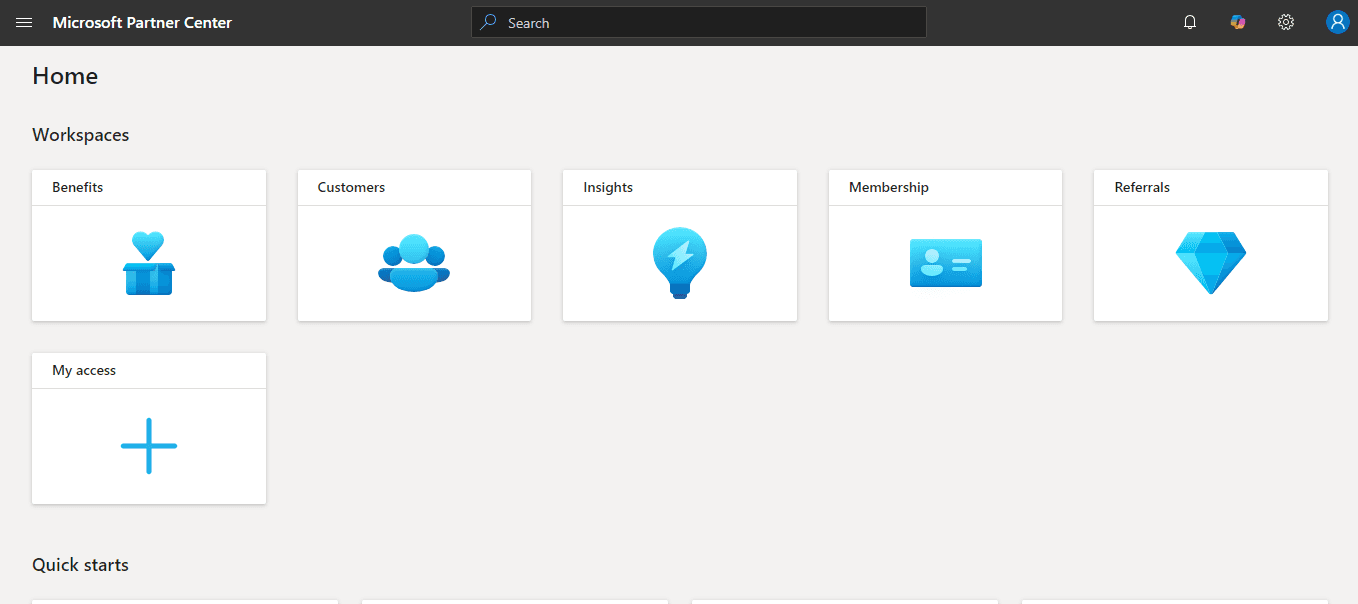Open the Customers workspace title
Viewport: 1358px width, 604px height.
351,187
